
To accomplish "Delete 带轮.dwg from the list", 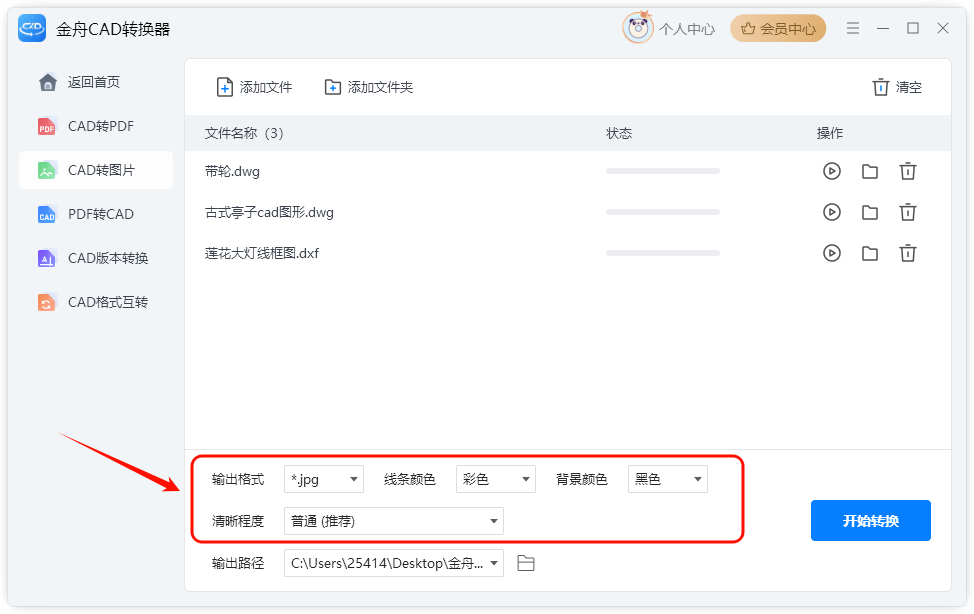I will pyautogui.click(x=908, y=171).
